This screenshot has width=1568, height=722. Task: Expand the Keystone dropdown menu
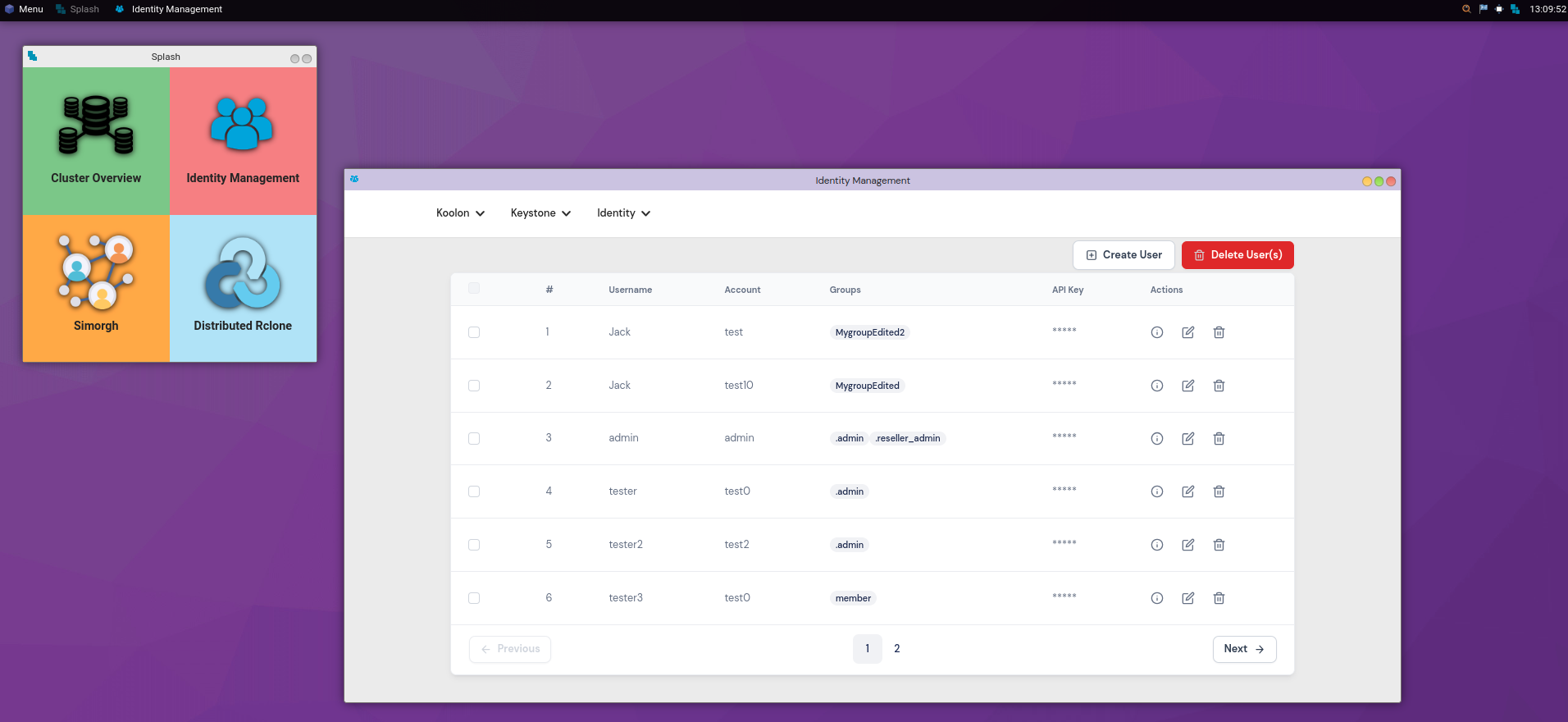click(540, 213)
